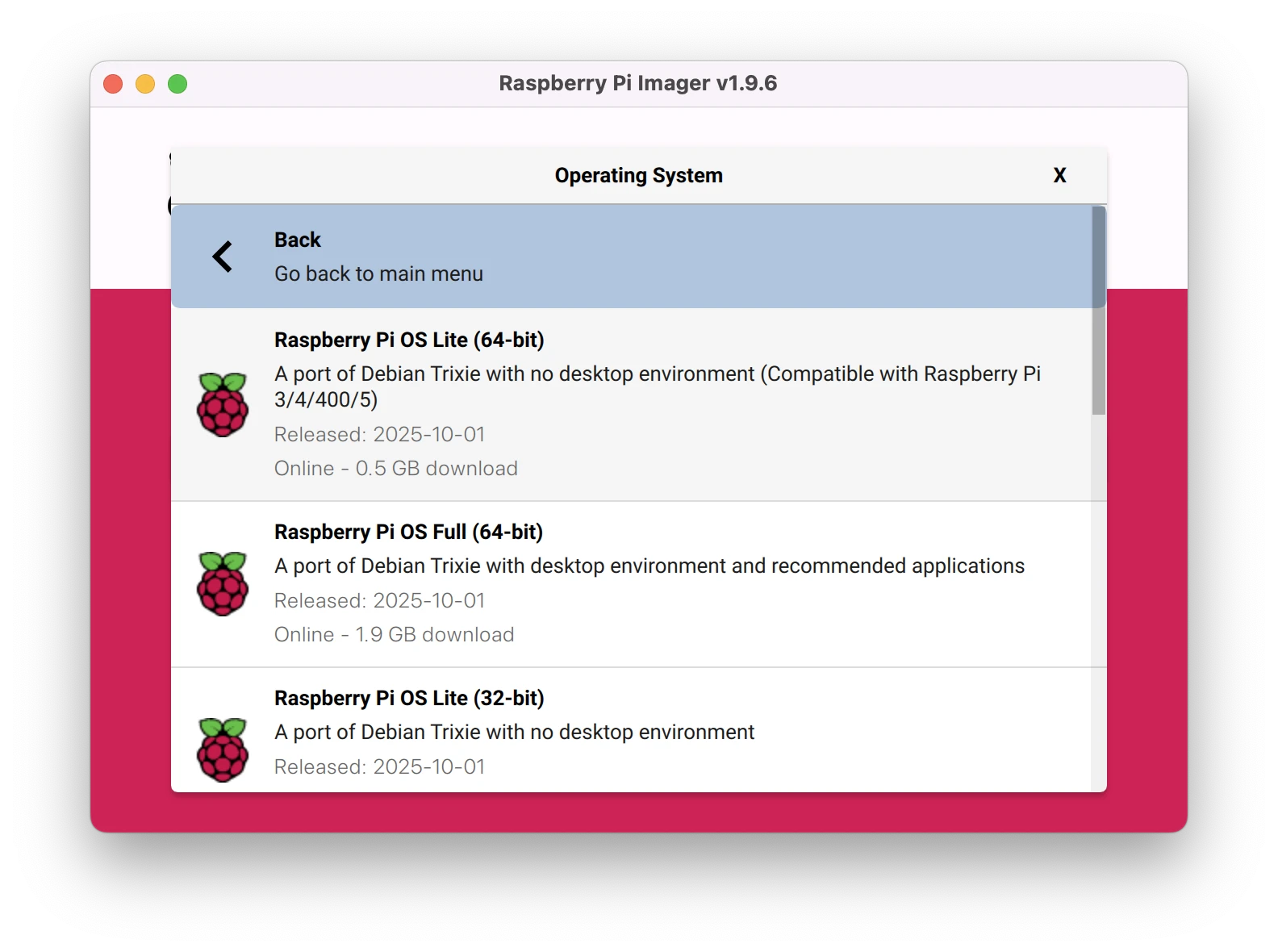Click raspberry icon for OS Full (64-bit)
The image size is (1278, 952).
[x=223, y=583]
